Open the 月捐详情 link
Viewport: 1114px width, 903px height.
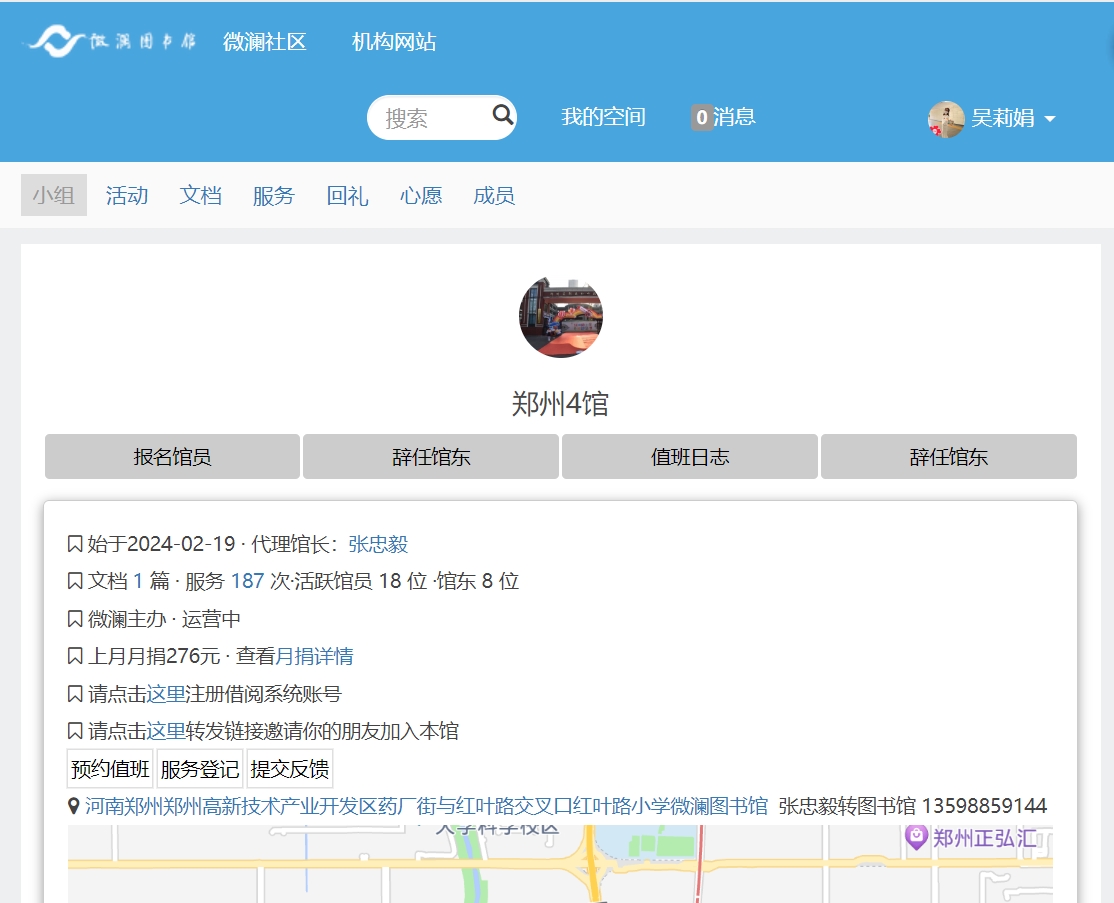314,657
